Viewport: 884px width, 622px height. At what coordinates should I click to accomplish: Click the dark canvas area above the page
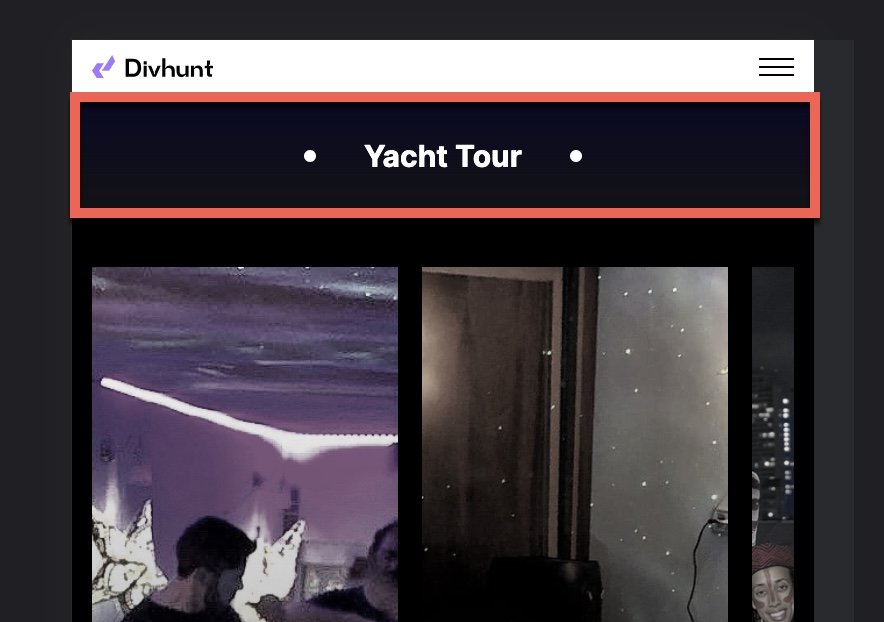[442, 19]
